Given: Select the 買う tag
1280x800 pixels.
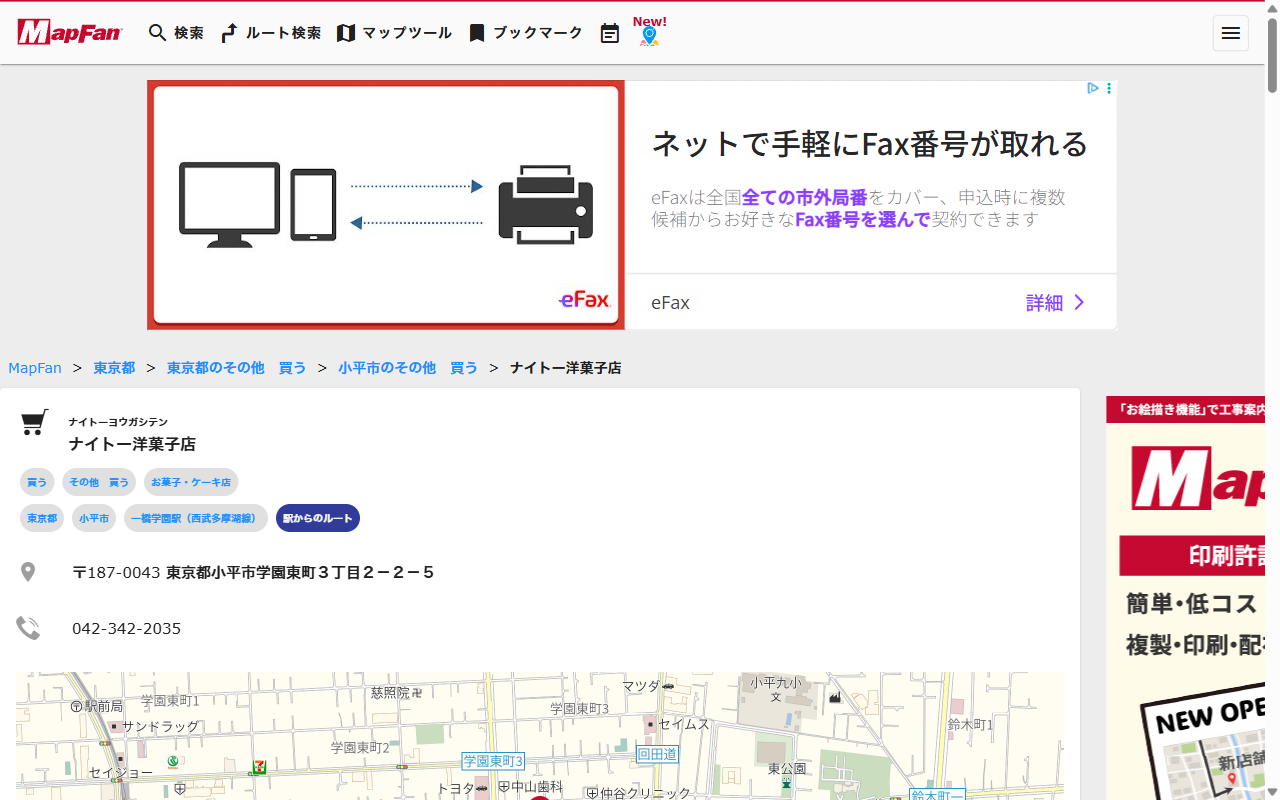Looking at the screenshot, I should [37, 482].
